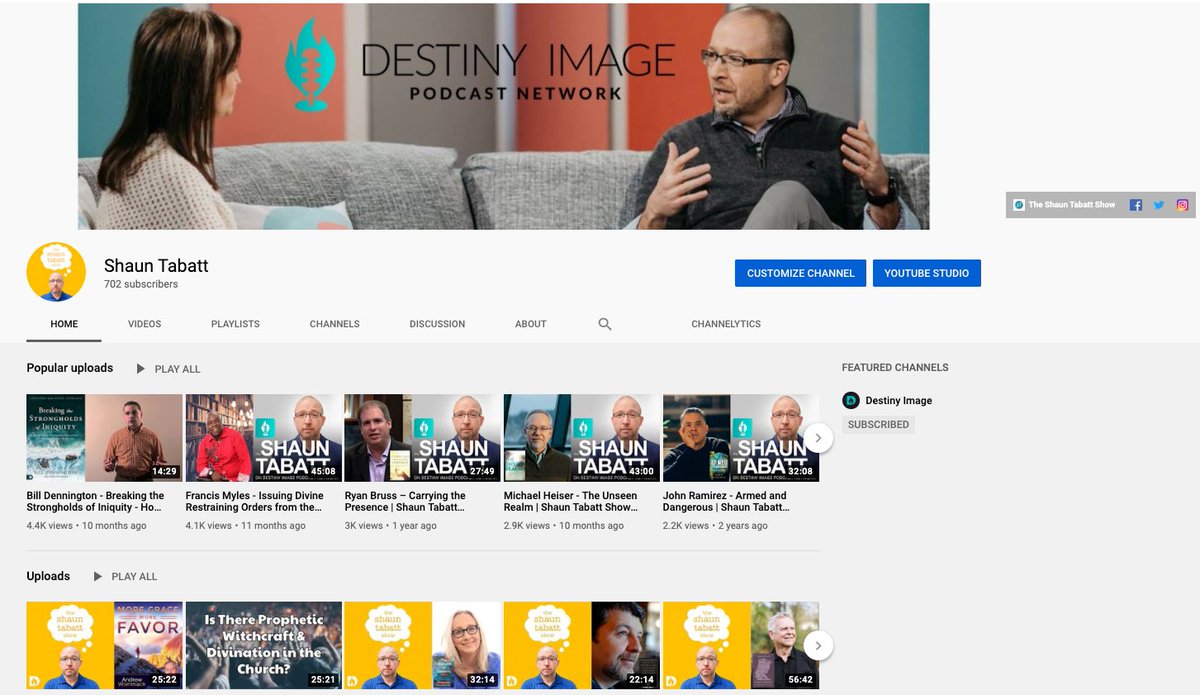The height and width of the screenshot is (695, 1200).
Task: Switch to the Discussion tab
Action: (437, 324)
